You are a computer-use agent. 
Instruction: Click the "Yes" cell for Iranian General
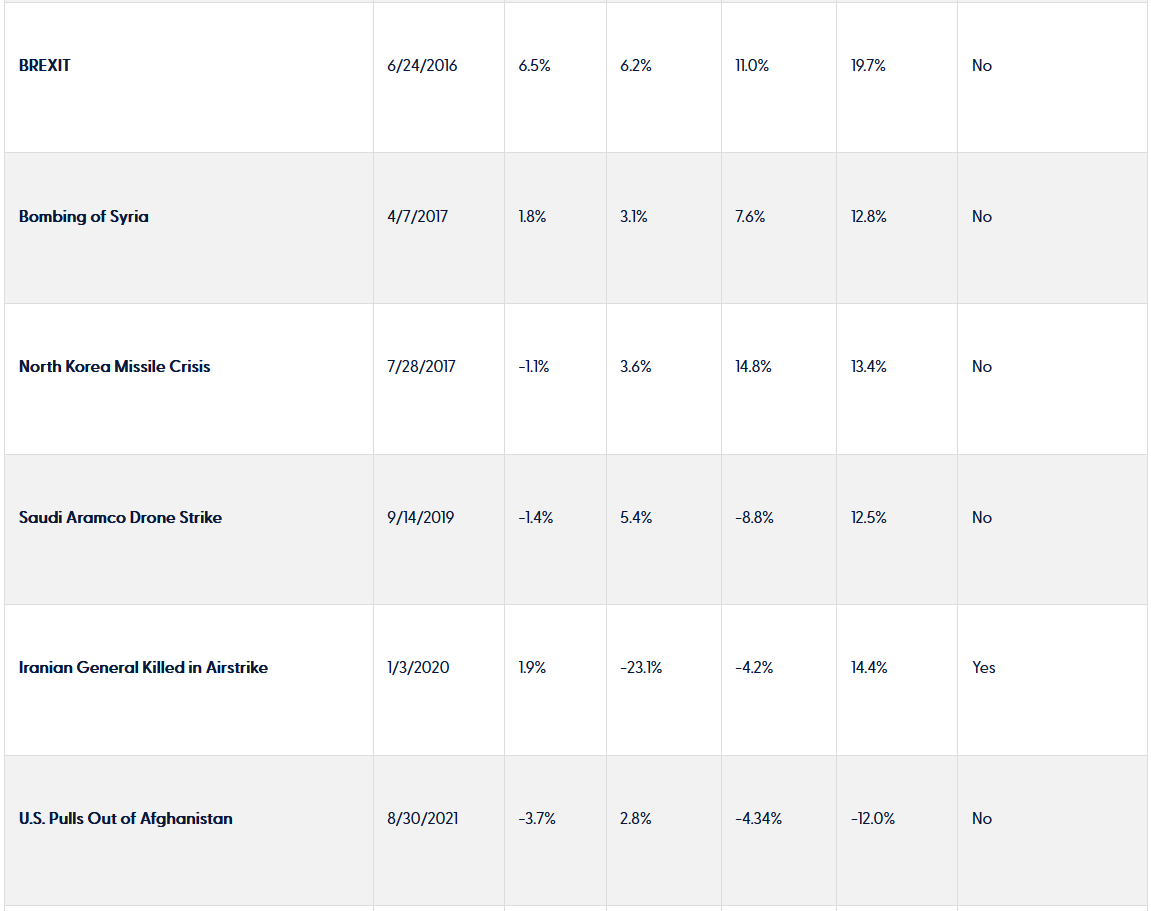[984, 668]
